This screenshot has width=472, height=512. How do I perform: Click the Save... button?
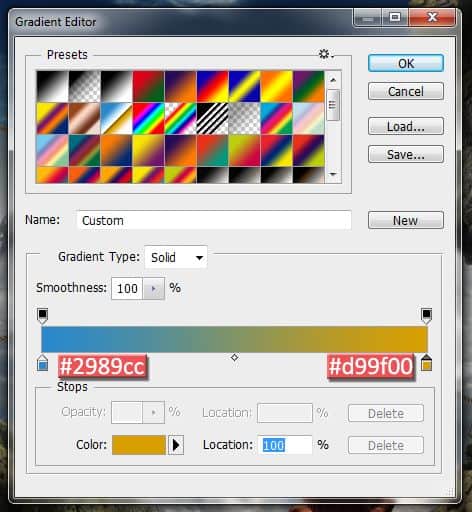pyautogui.click(x=406, y=154)
